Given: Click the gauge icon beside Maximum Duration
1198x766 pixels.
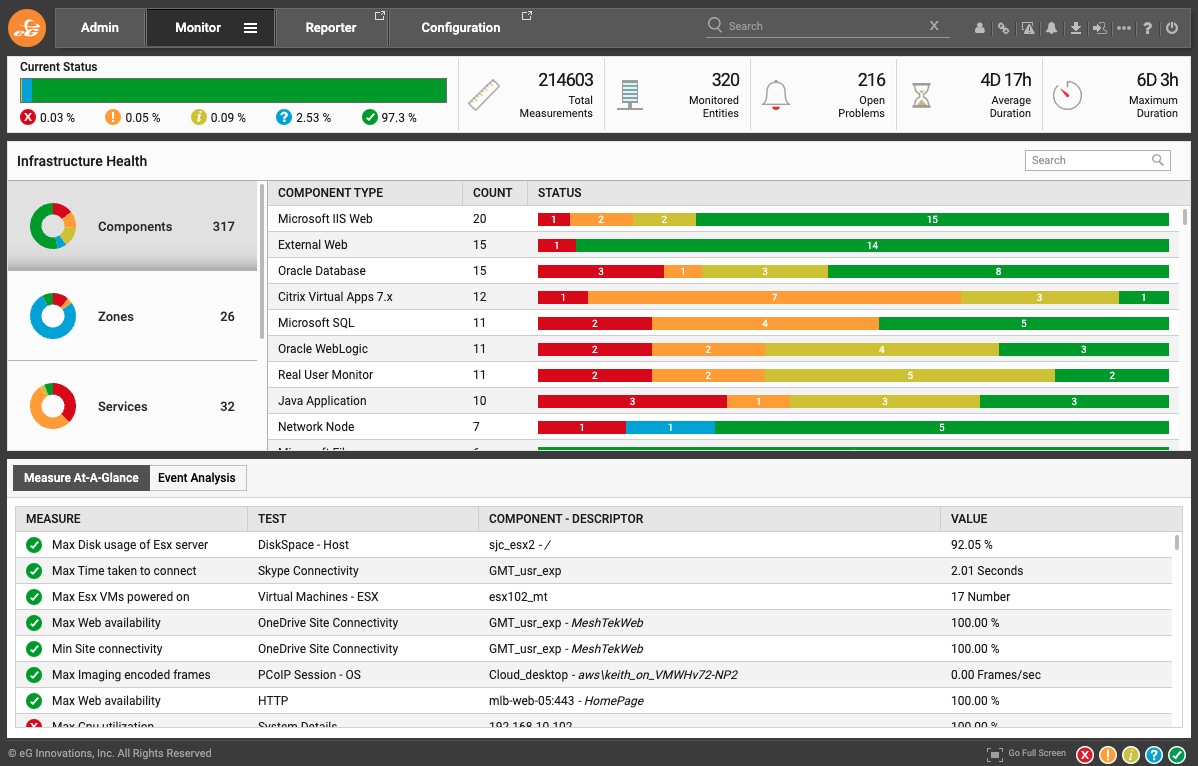Looking at the screenshot, I should click(x=1067, y=95).
